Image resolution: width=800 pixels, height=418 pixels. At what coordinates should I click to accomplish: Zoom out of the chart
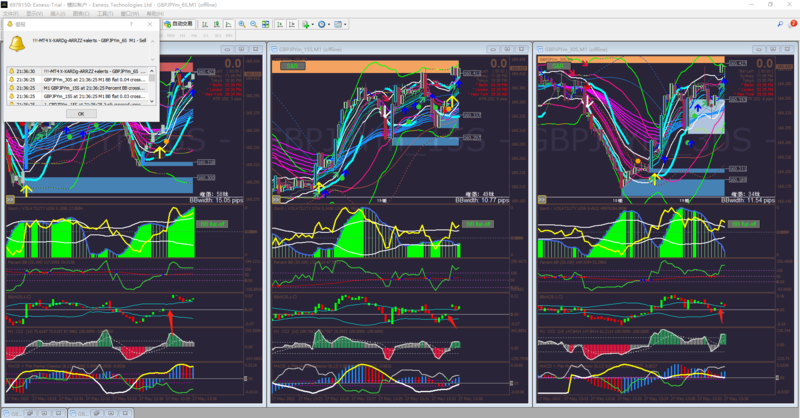pos(254,24)
